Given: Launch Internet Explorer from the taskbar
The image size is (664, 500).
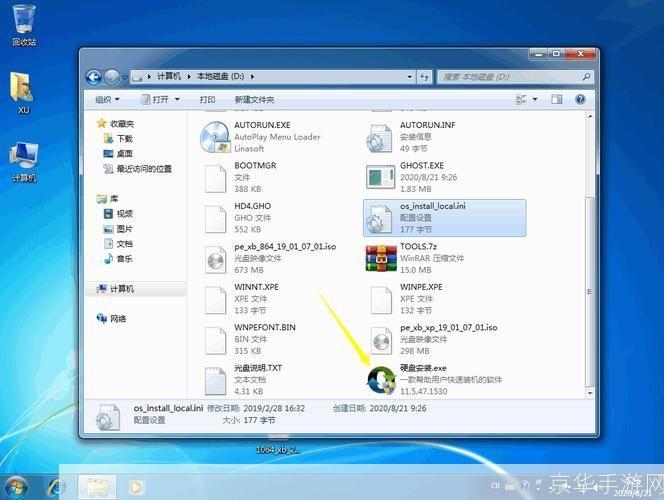Looking at the screenshot, I should 56,487.
